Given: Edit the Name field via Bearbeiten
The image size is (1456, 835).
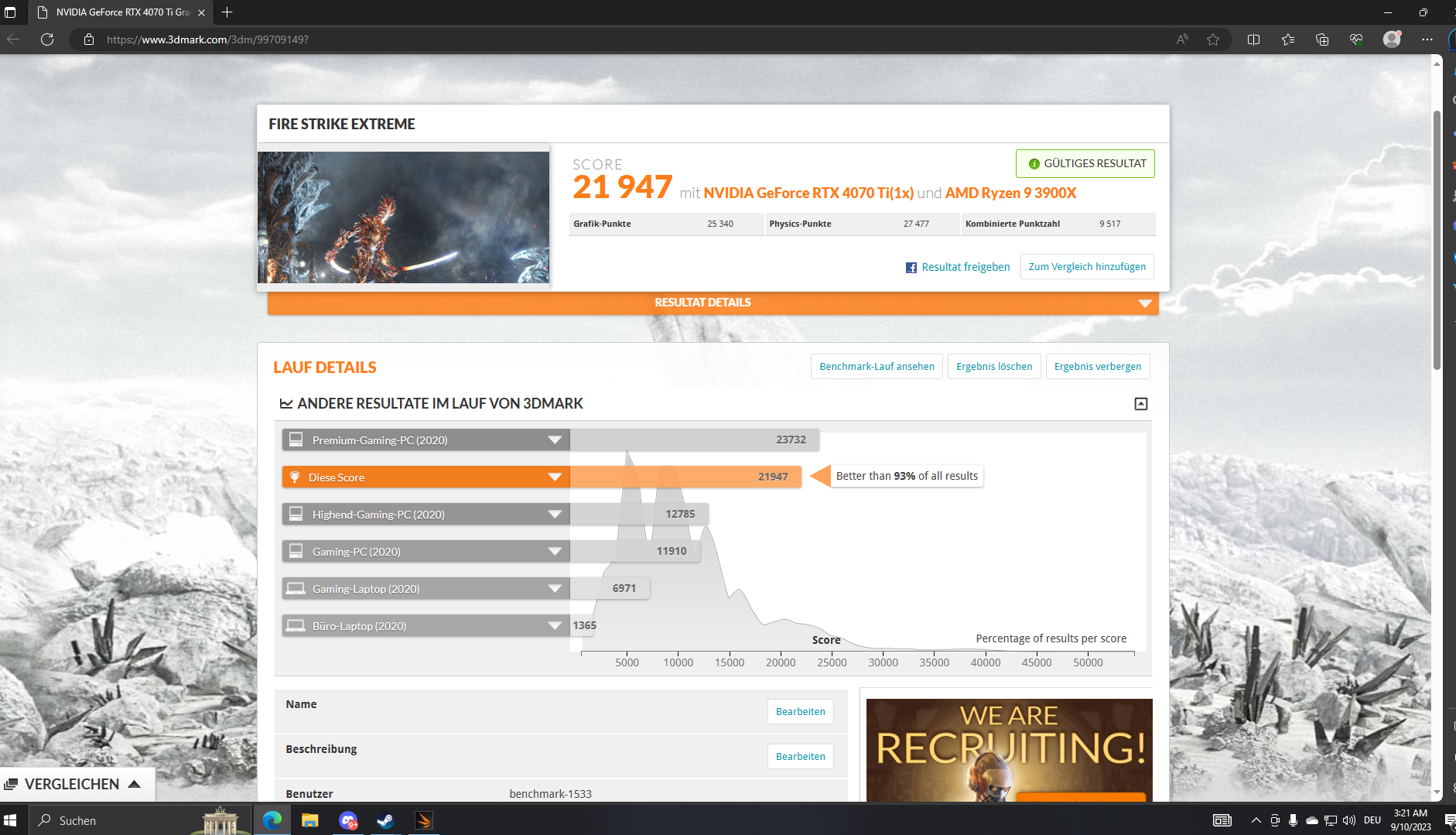Looking at the screenshot, I should point(800,711).
